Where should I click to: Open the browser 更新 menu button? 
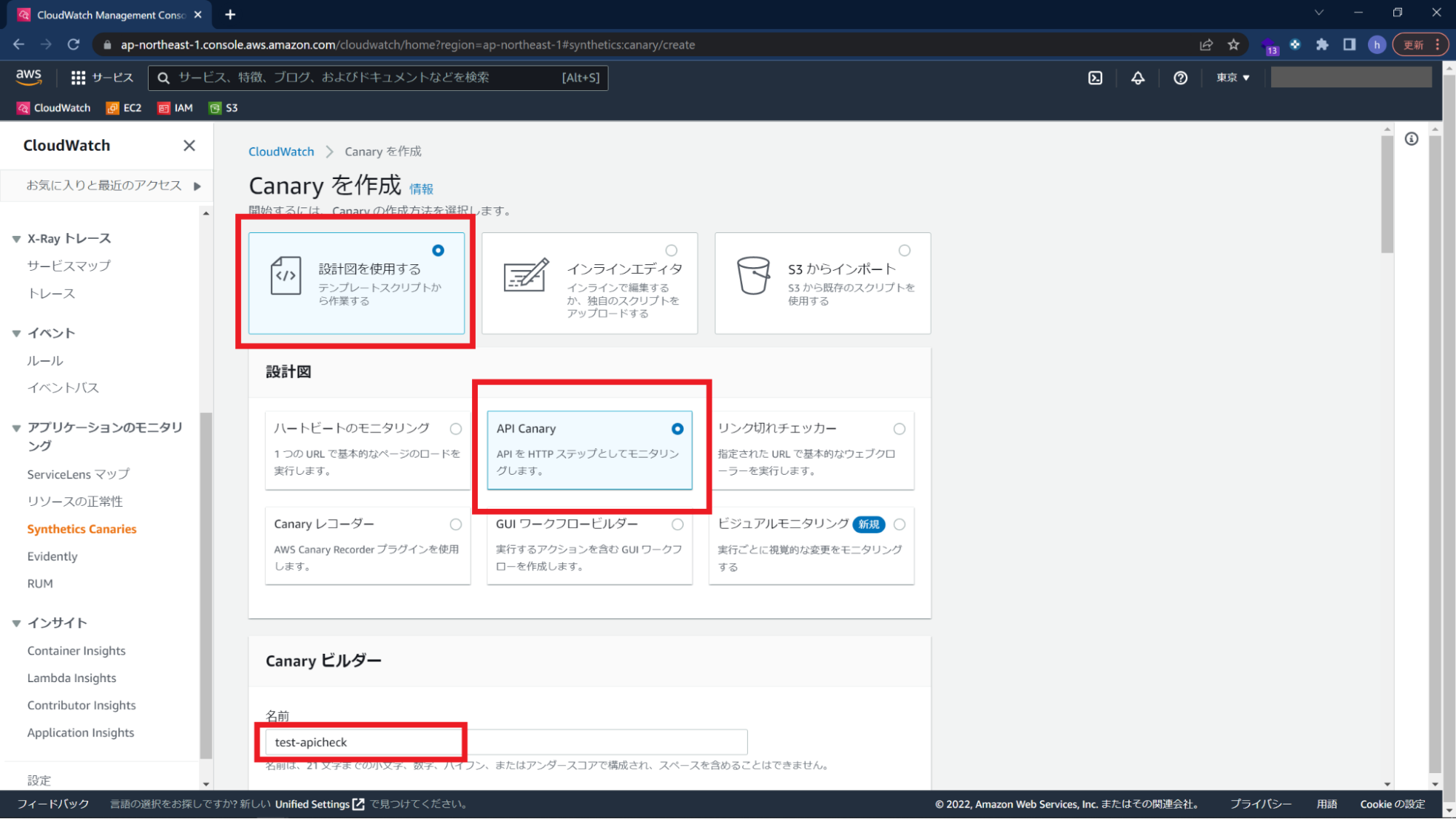click(1420, 44)
